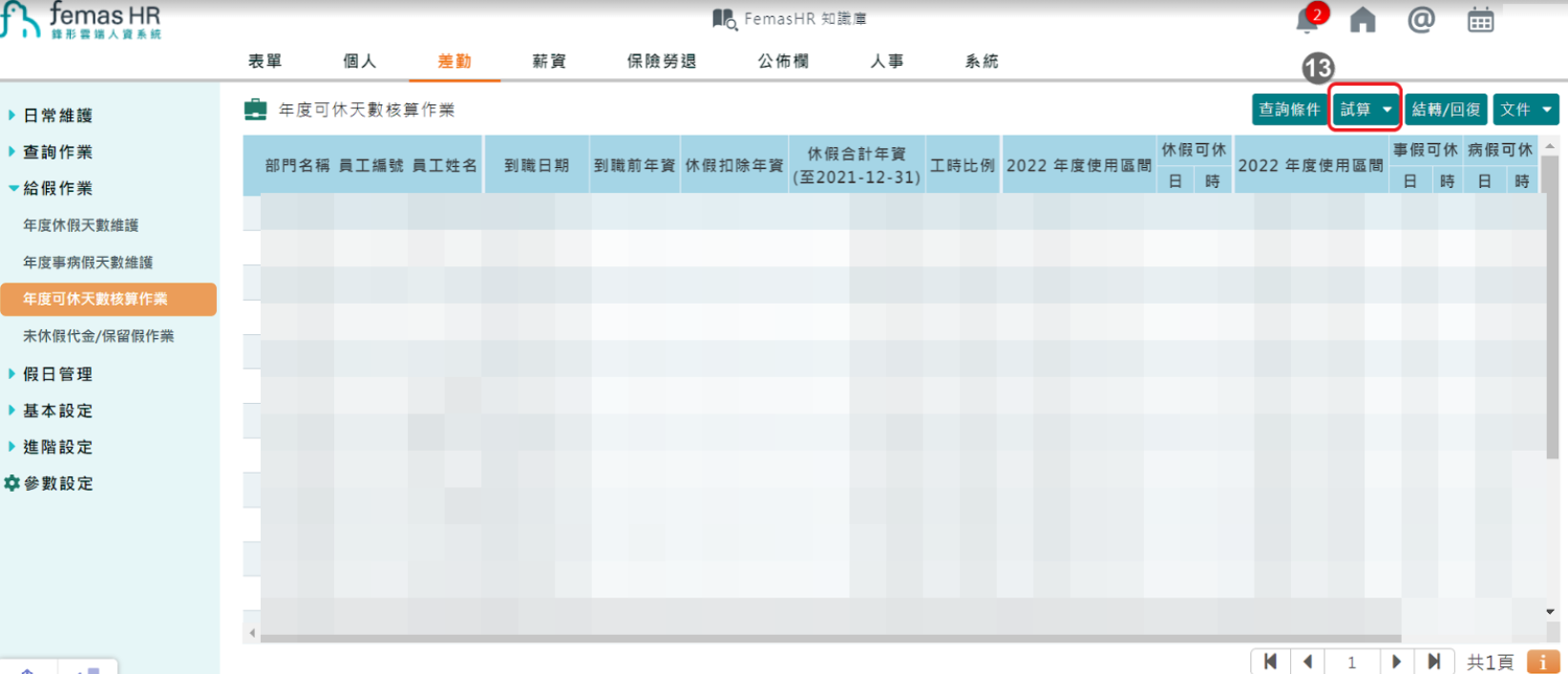Go to next page in pager

pos(1396,662)
